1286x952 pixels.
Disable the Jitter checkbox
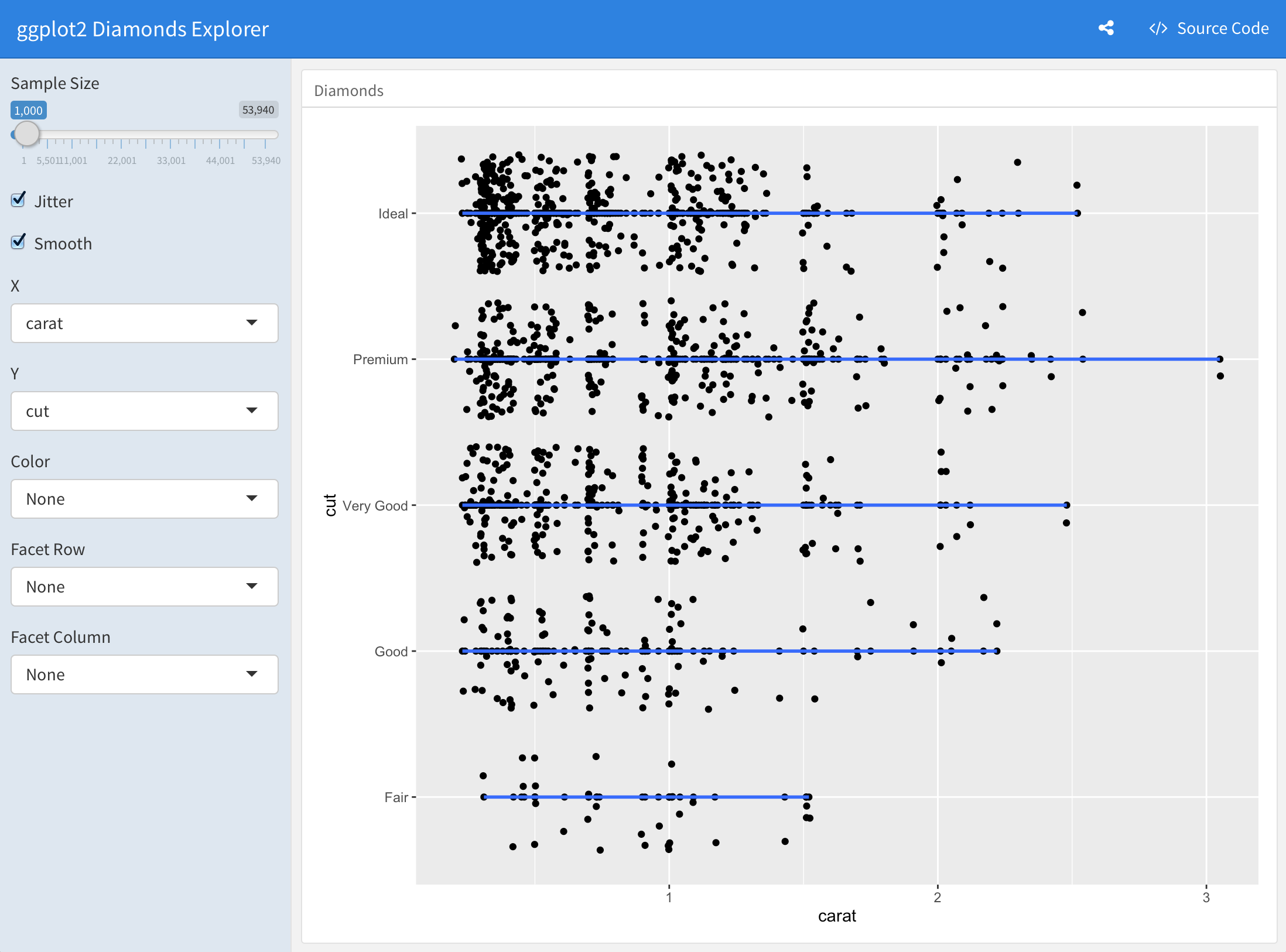click(x=19, y=200)
